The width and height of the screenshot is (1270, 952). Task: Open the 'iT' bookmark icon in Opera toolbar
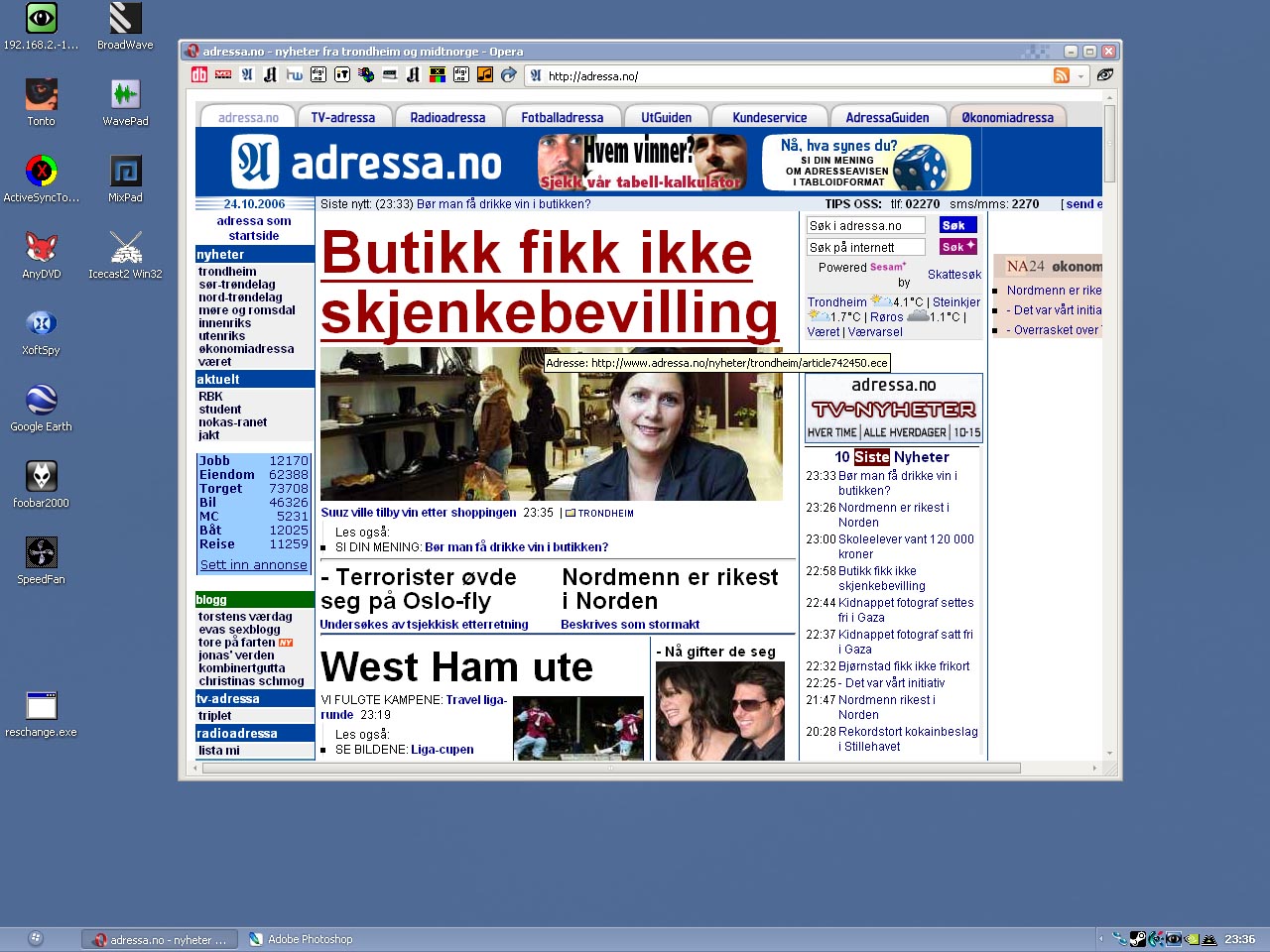click(x=342, y=74)
